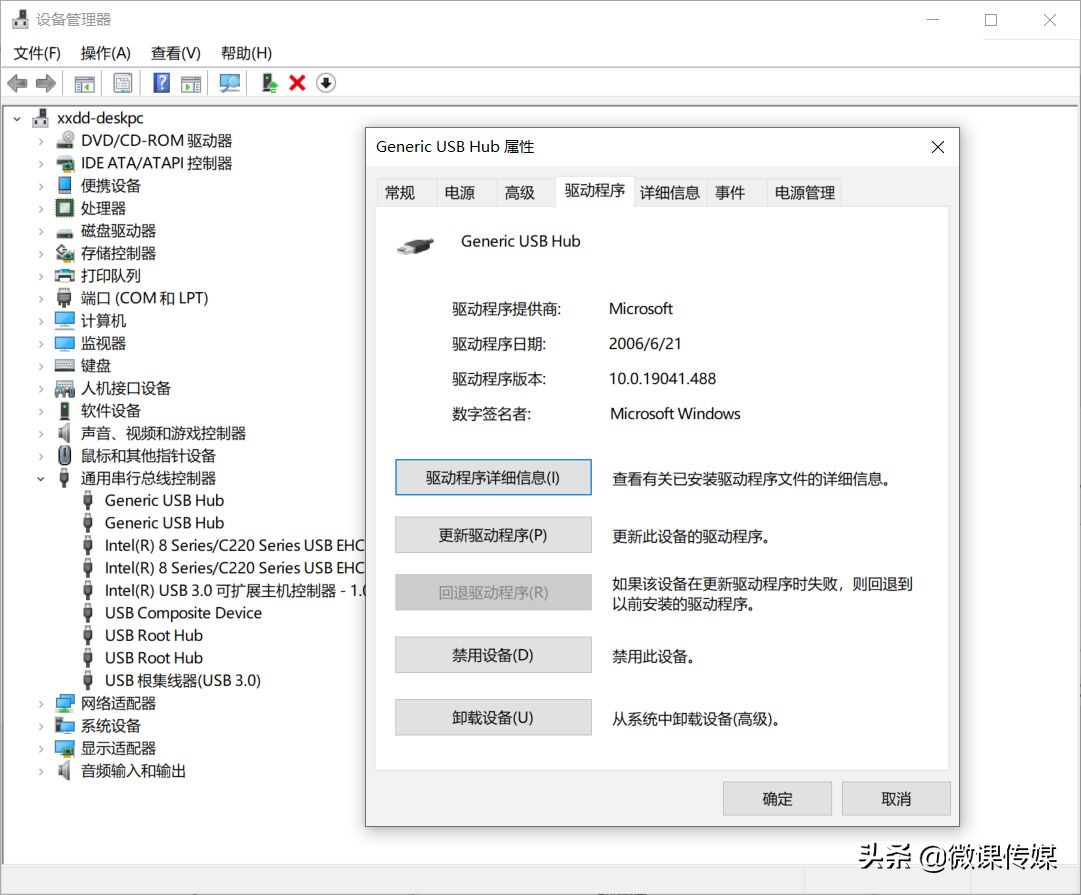Image resolution: width=1081 pixels, height=895 pixels.
Task: Select the 详细信息 tab
Action: click(x=670, y=192)
